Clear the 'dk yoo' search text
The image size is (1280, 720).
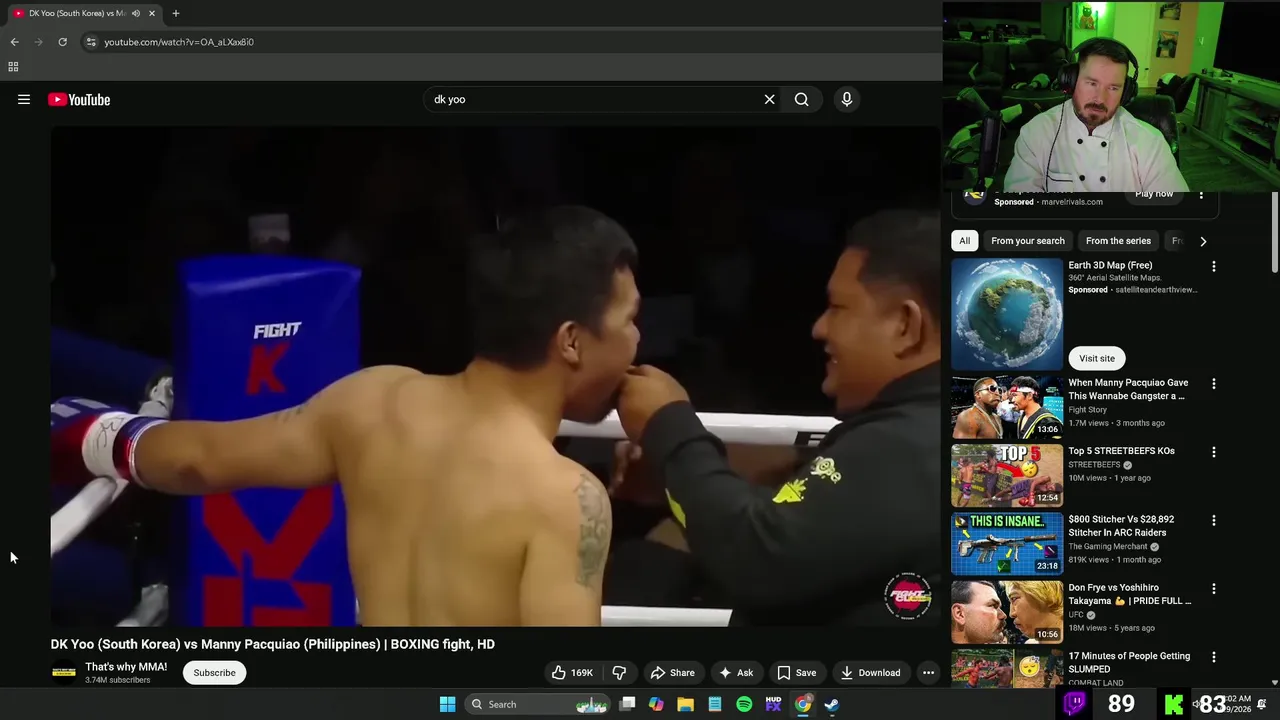(x=769, y=99)
